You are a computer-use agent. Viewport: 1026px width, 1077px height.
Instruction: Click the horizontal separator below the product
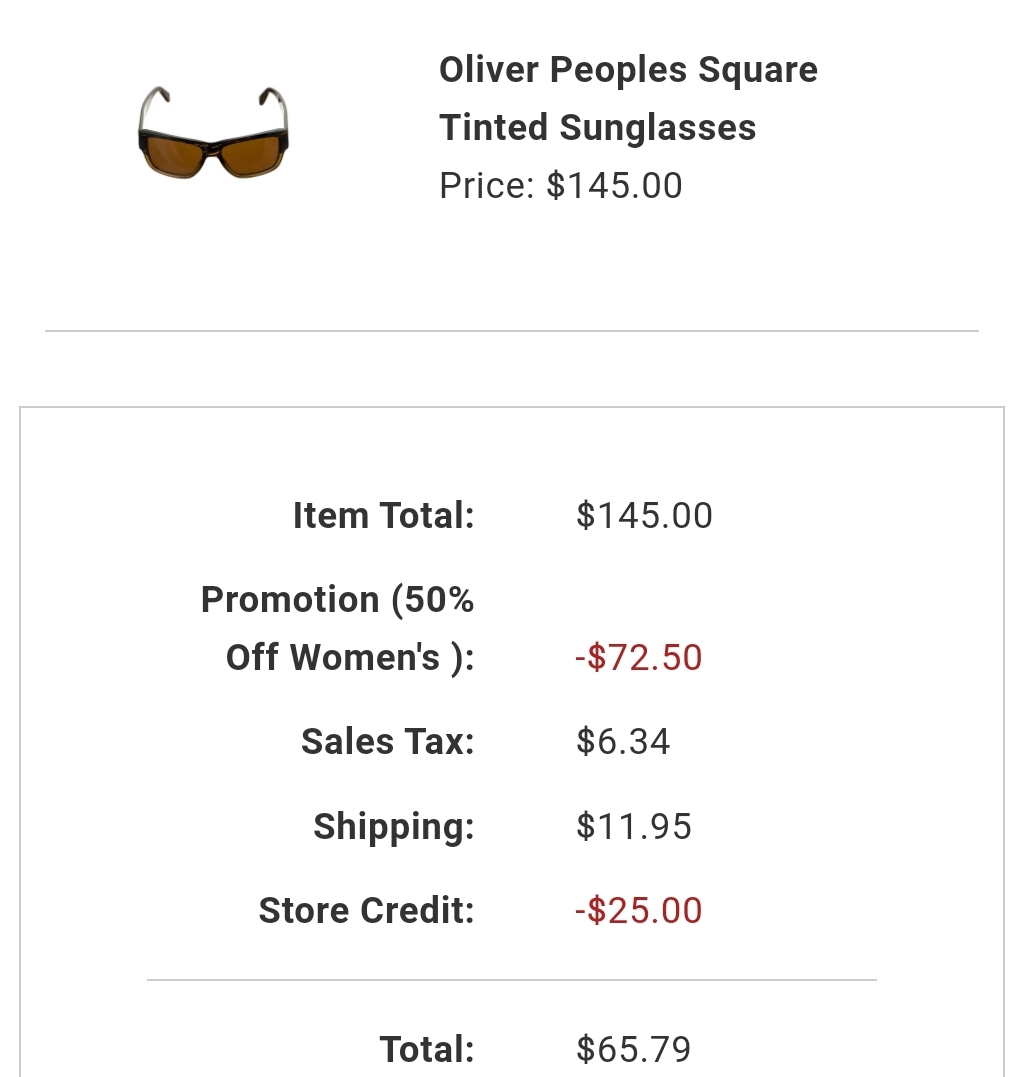tap(512, 331)
